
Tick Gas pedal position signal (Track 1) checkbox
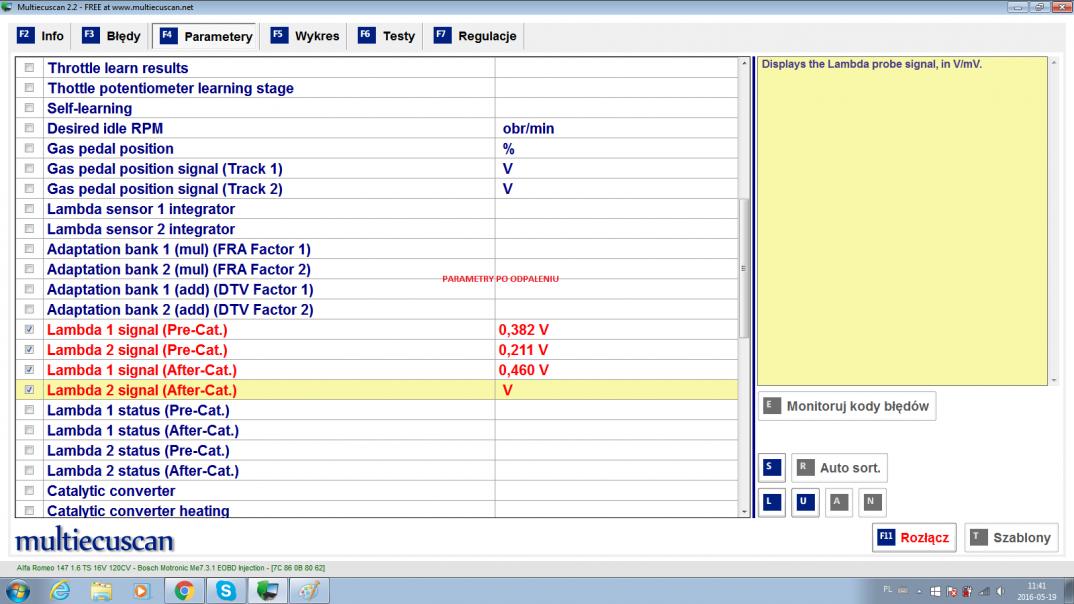click(29, 168)
